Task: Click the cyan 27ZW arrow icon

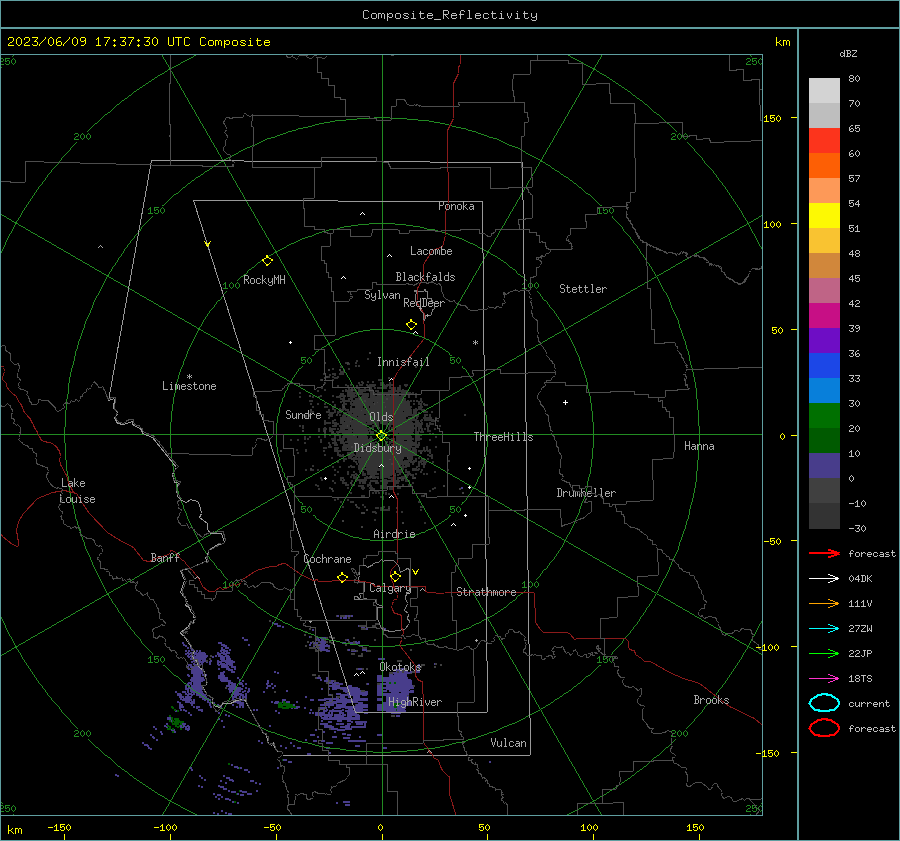Action: (824, 629)
